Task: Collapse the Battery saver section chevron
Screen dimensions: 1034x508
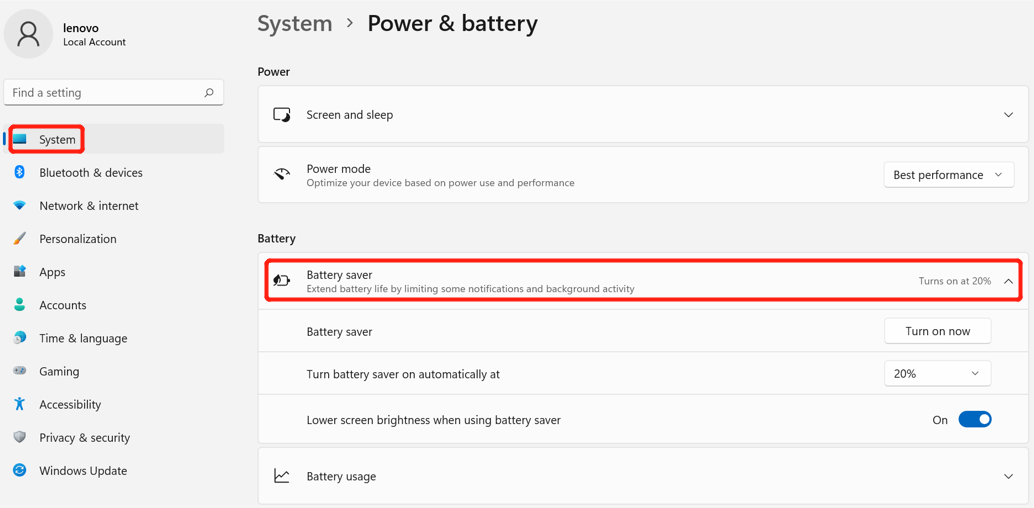Action: (1008, 281)
